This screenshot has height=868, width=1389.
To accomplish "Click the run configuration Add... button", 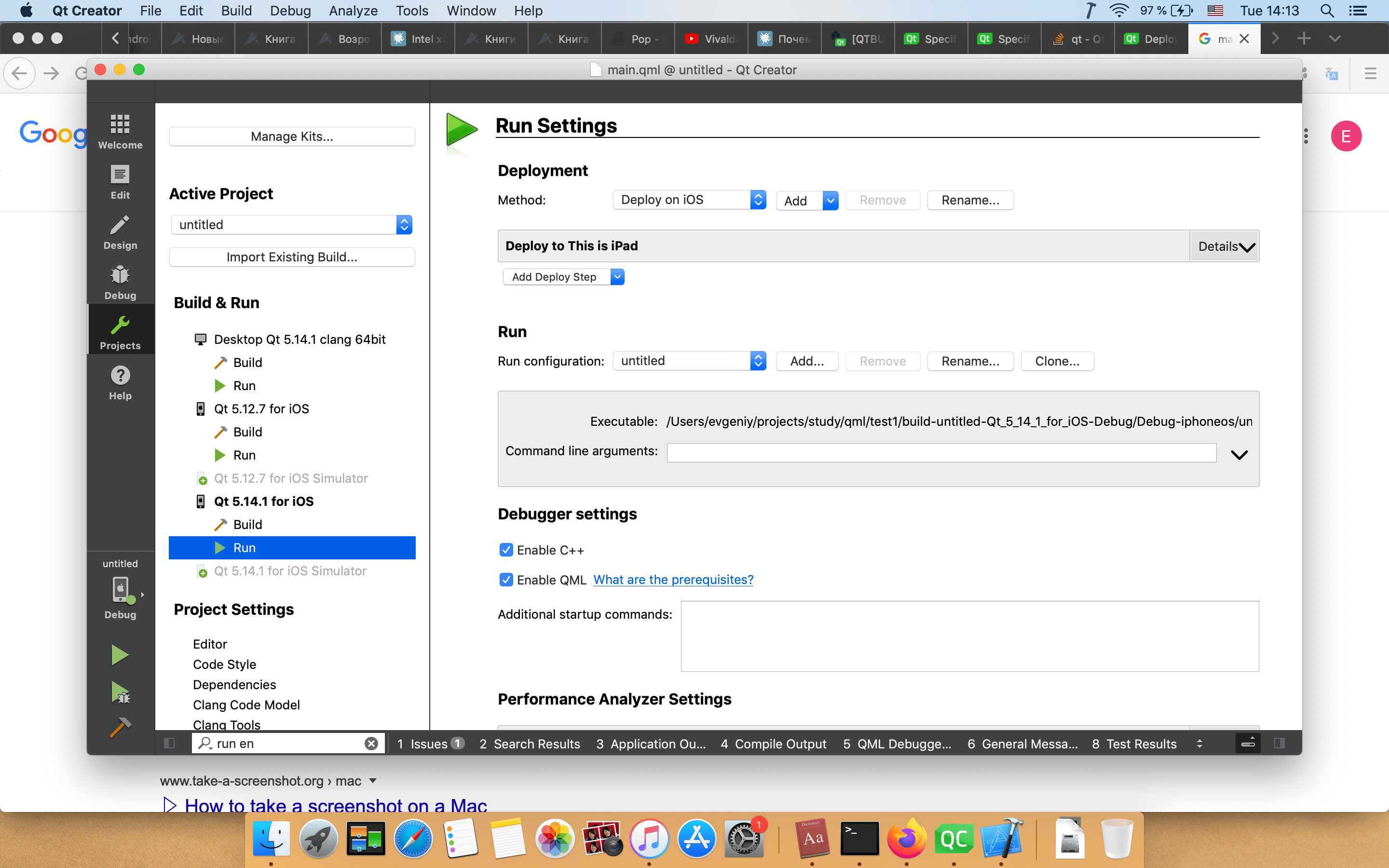I will click(x=806, y=361).
